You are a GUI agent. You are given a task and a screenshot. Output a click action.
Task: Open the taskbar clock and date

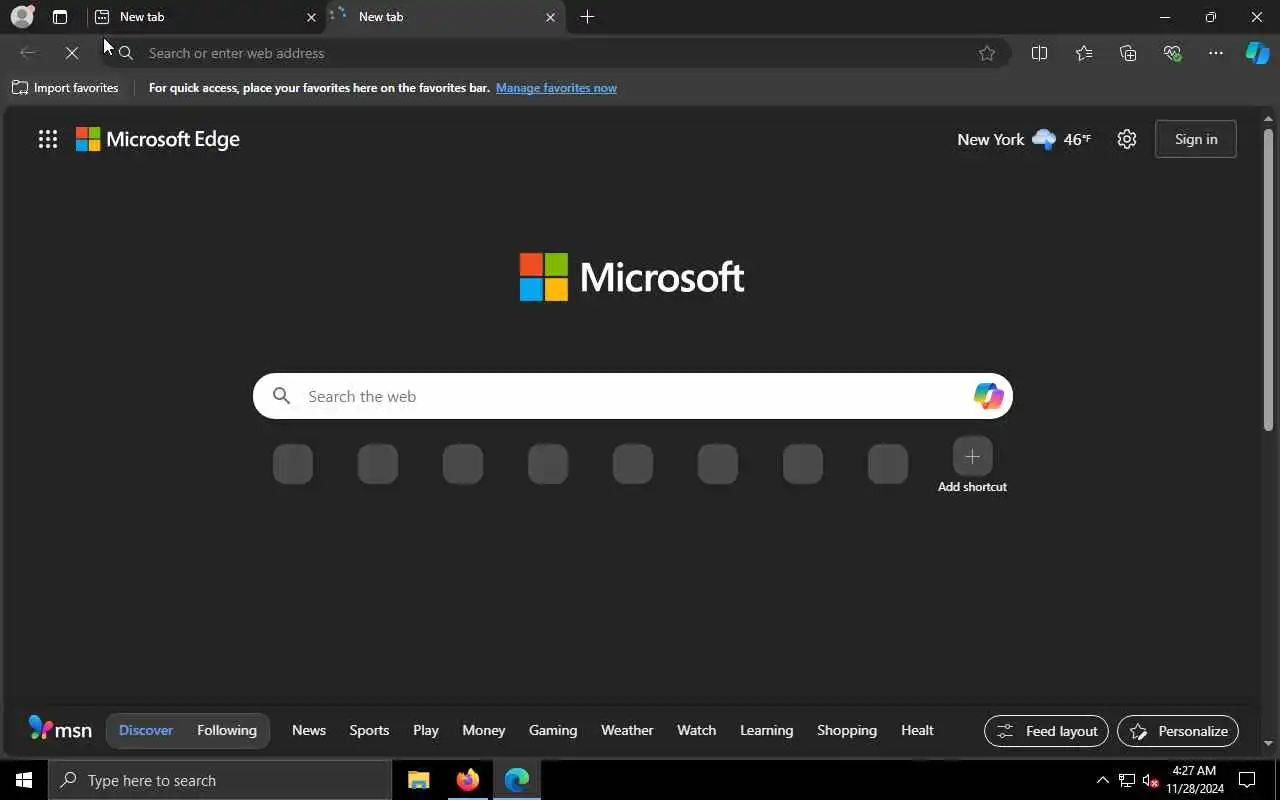pyautogui.click(x=1194, y=780)
